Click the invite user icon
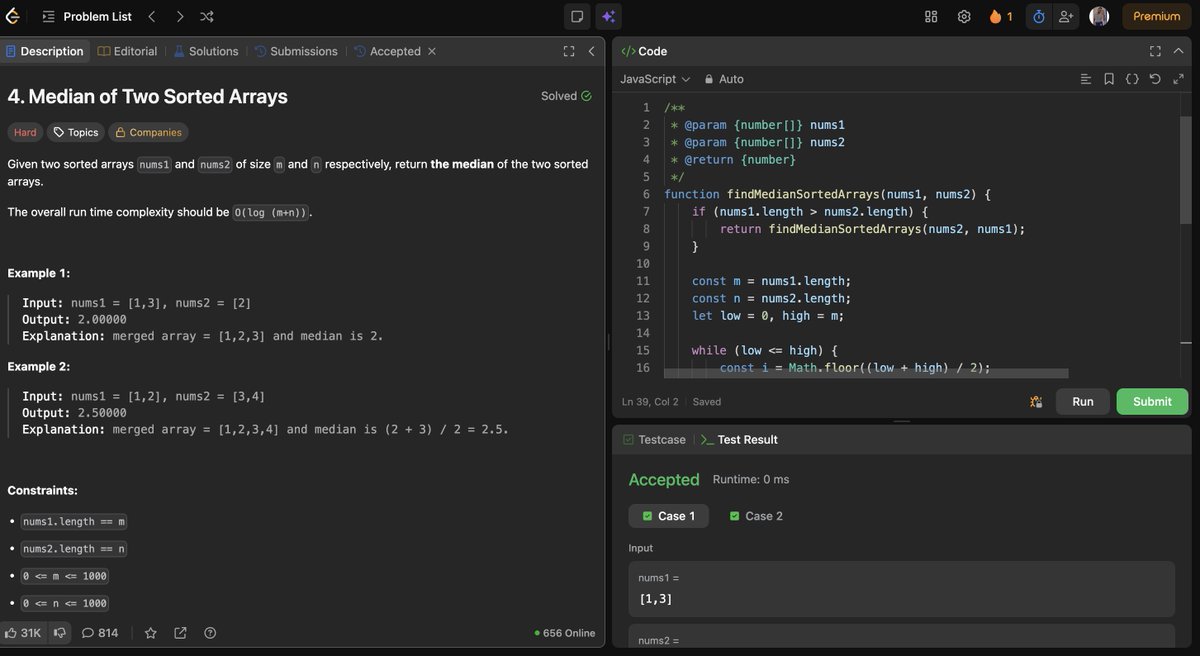Viewport: 1200px width, 656px height. click(1066, 16)
